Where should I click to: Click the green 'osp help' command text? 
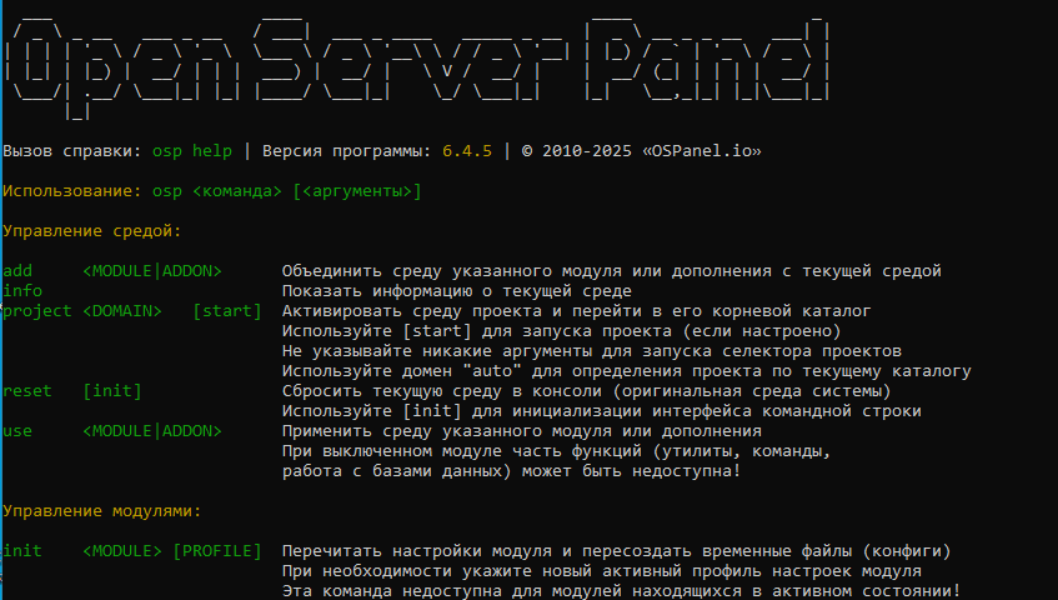coord(192,151)
